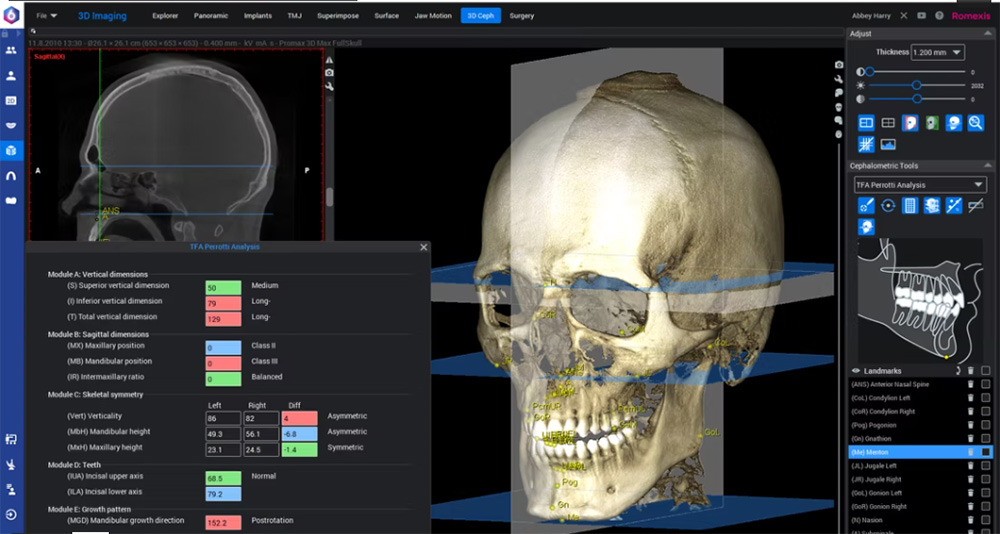
Task: Click the video camera icon in the top bar
Action: [922, 15]
